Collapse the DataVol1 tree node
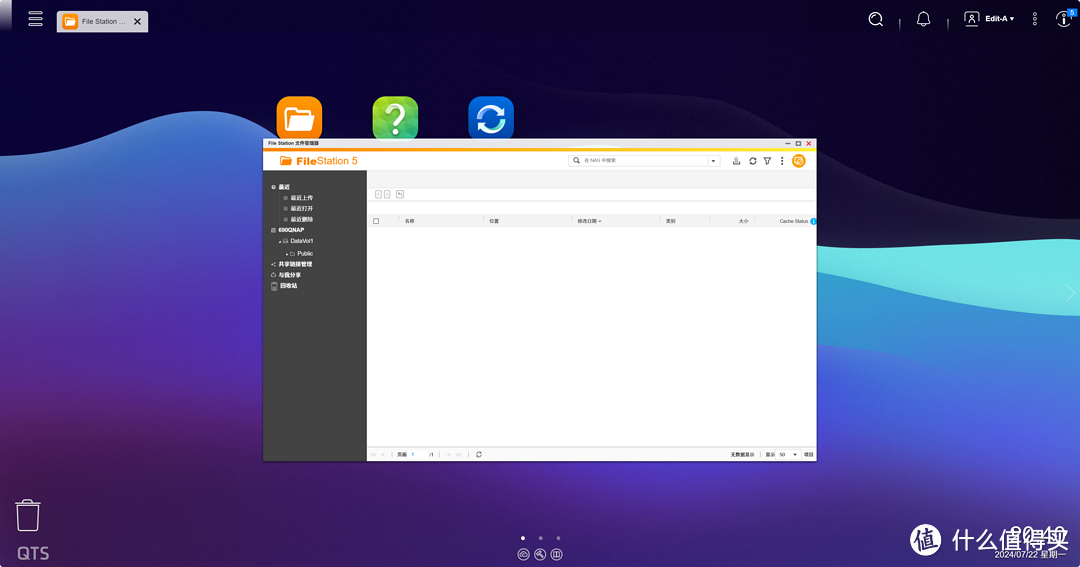Image resolution: width=1080 pixels, height=567 pixels. pyautogui.click(x=280, y=242)
